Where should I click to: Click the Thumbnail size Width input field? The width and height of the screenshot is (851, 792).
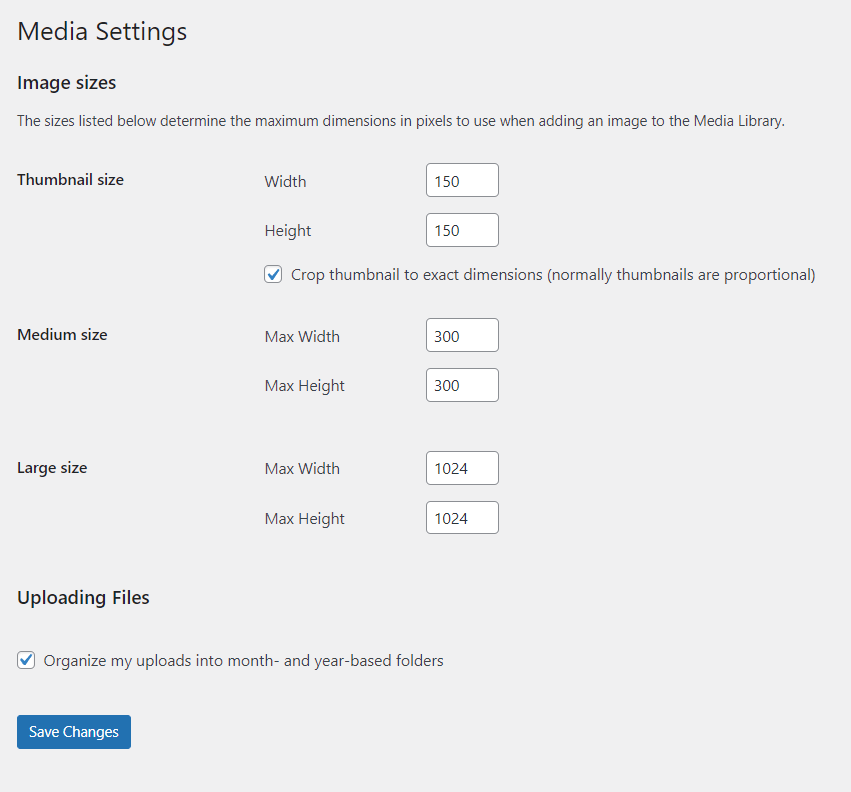click(462, 180)
